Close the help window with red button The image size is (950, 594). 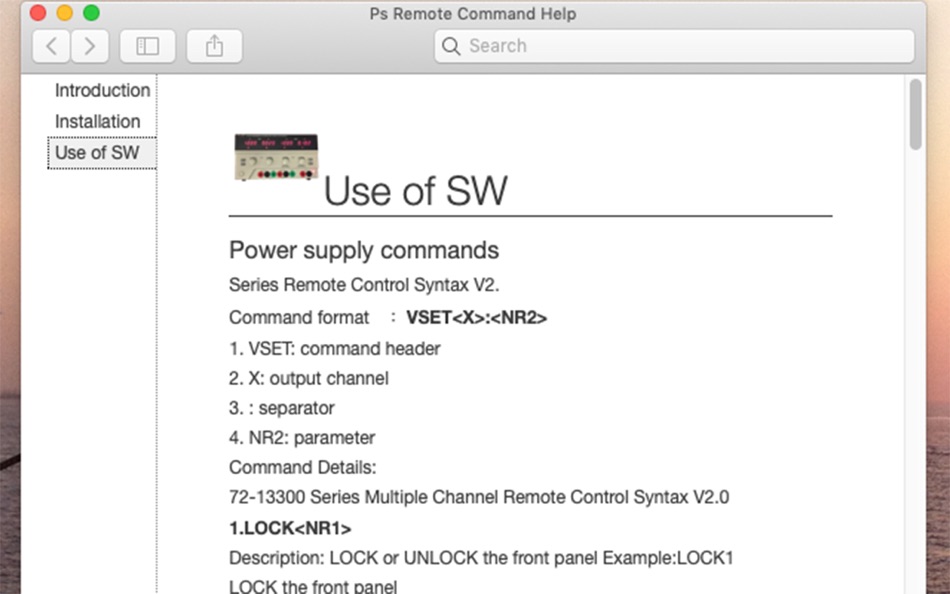(38, 13)
